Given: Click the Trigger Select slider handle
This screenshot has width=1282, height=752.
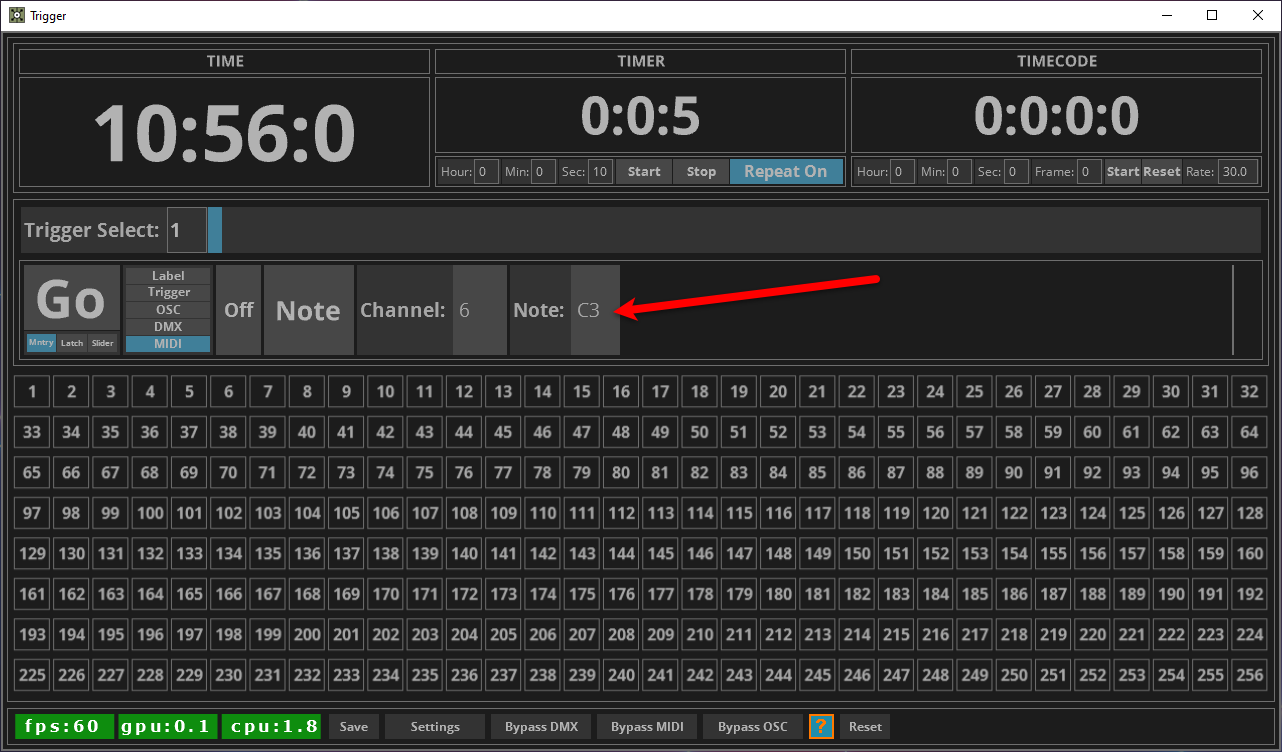Looking at the screenshot, I should pyautogui.click(x=214, y=230).
